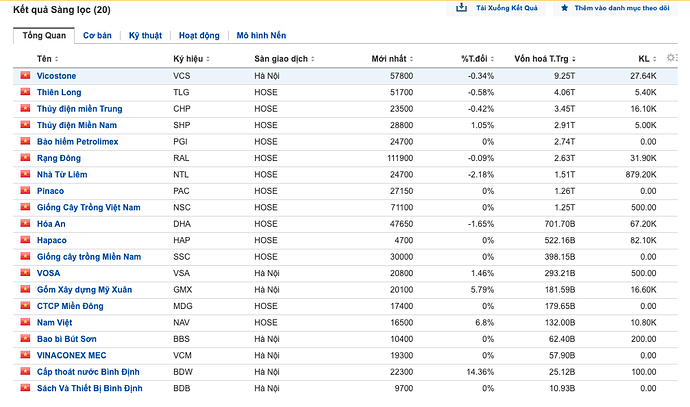Click the volume value 82.10K
This screenshot has width=690, height=407.
pyautogui.click(x=643, y=240)
